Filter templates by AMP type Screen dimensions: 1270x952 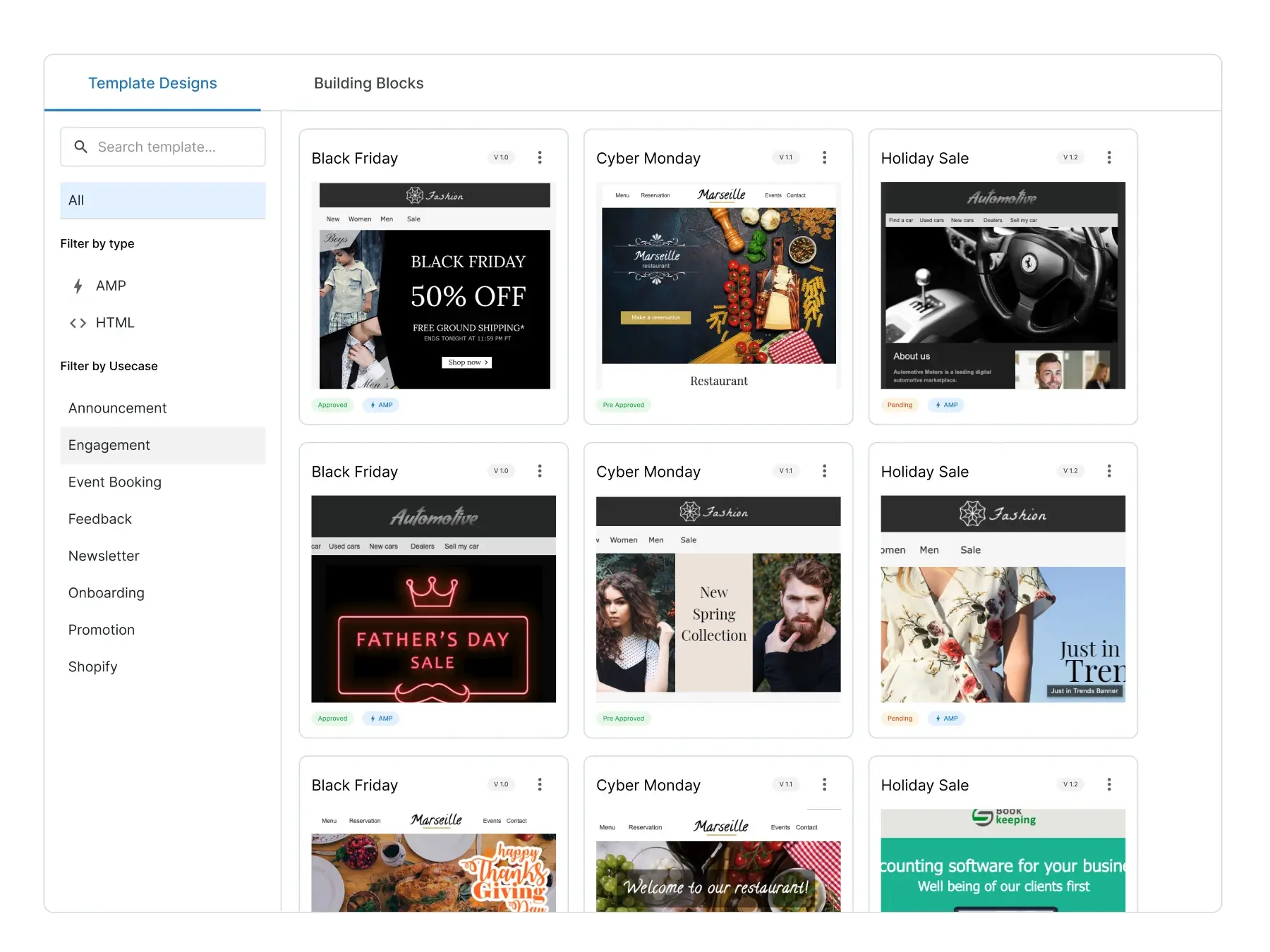(110, 286)
